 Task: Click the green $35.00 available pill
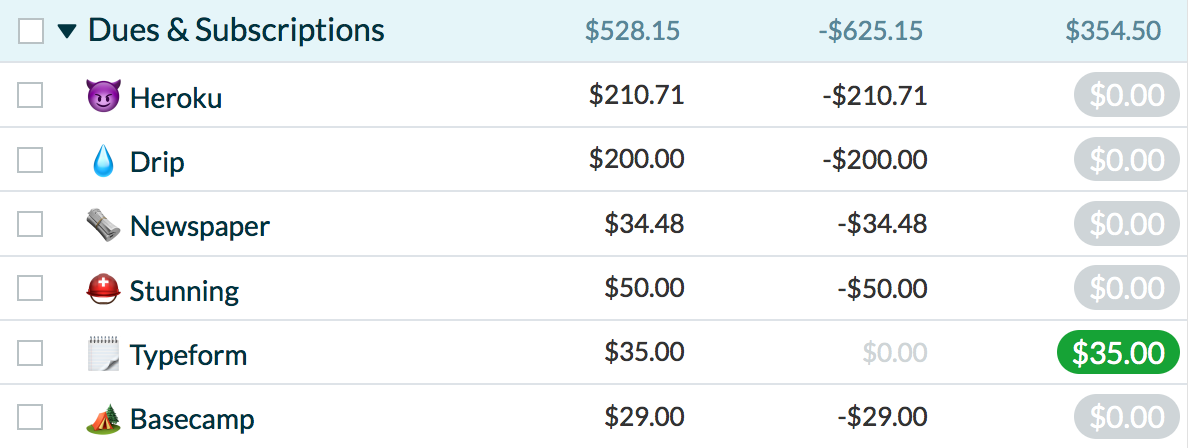[x=1118, y=353]
